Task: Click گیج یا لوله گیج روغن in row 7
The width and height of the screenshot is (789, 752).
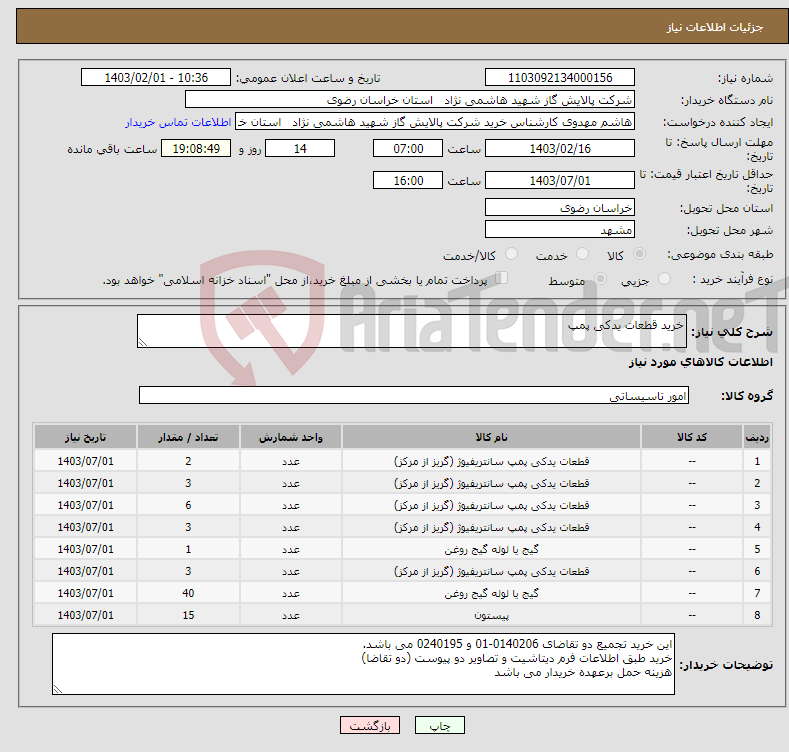Action: tap(491, 593)
